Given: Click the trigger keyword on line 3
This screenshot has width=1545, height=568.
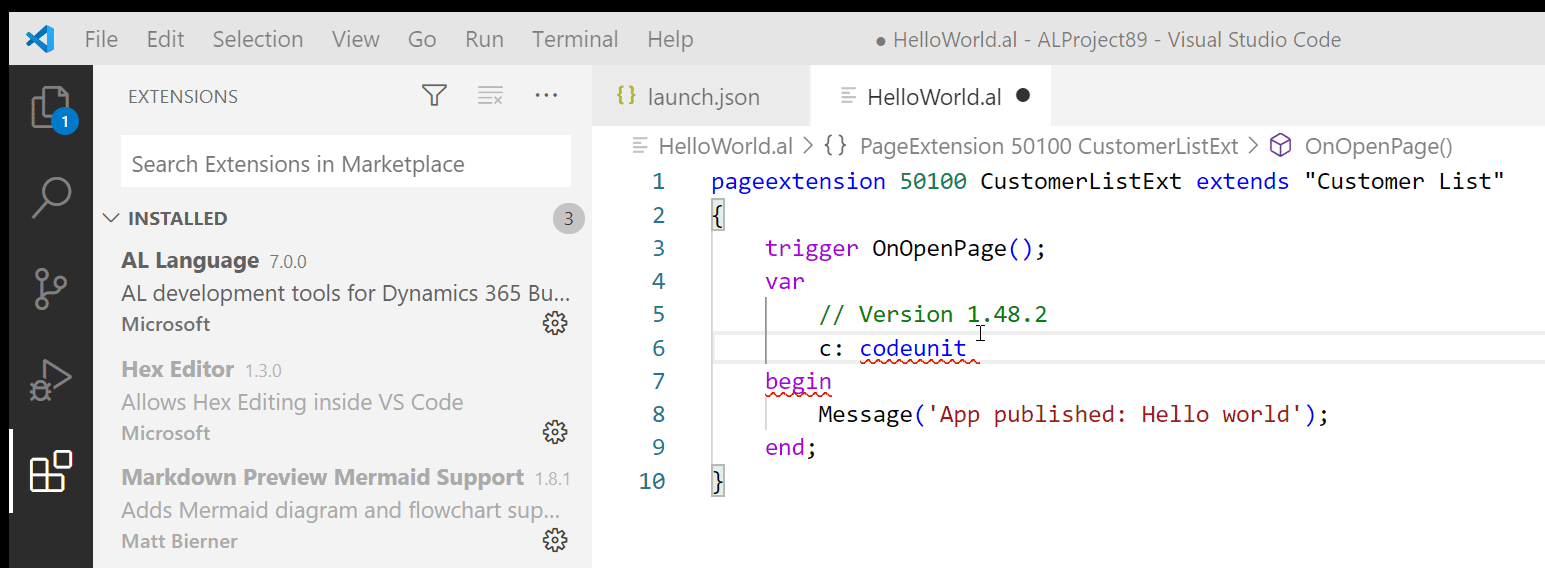Looking at the screenshot, I should click(812, 248).
